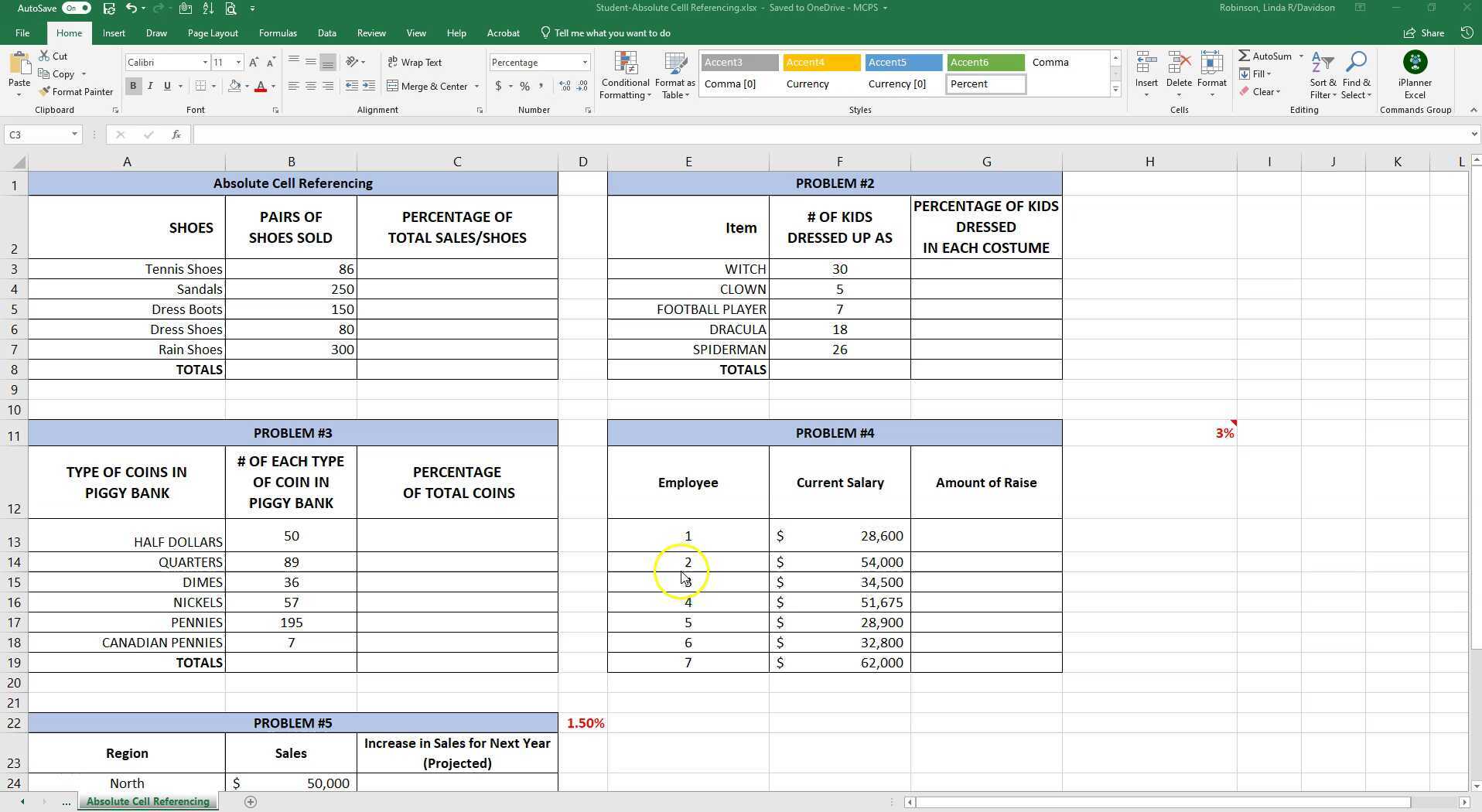
Task: Expand the font name dropdown
Action: pyautogui.click(x=205, y=63)
